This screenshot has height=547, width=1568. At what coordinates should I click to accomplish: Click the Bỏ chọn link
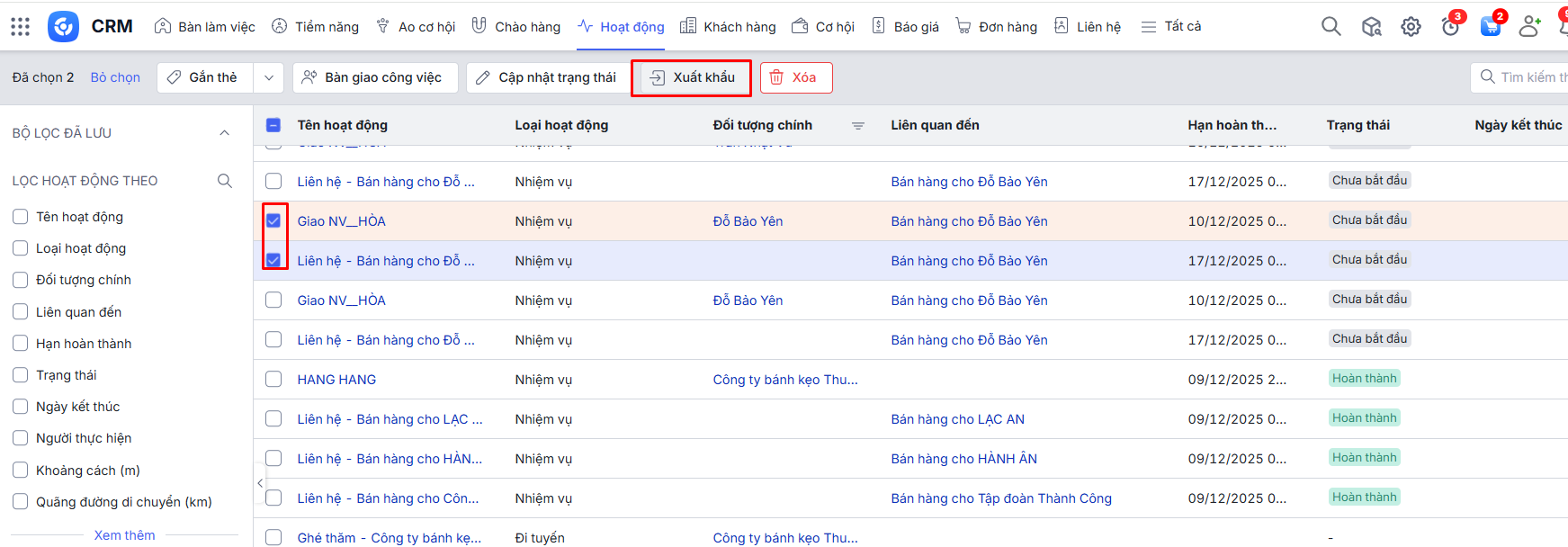click(115, 78)
